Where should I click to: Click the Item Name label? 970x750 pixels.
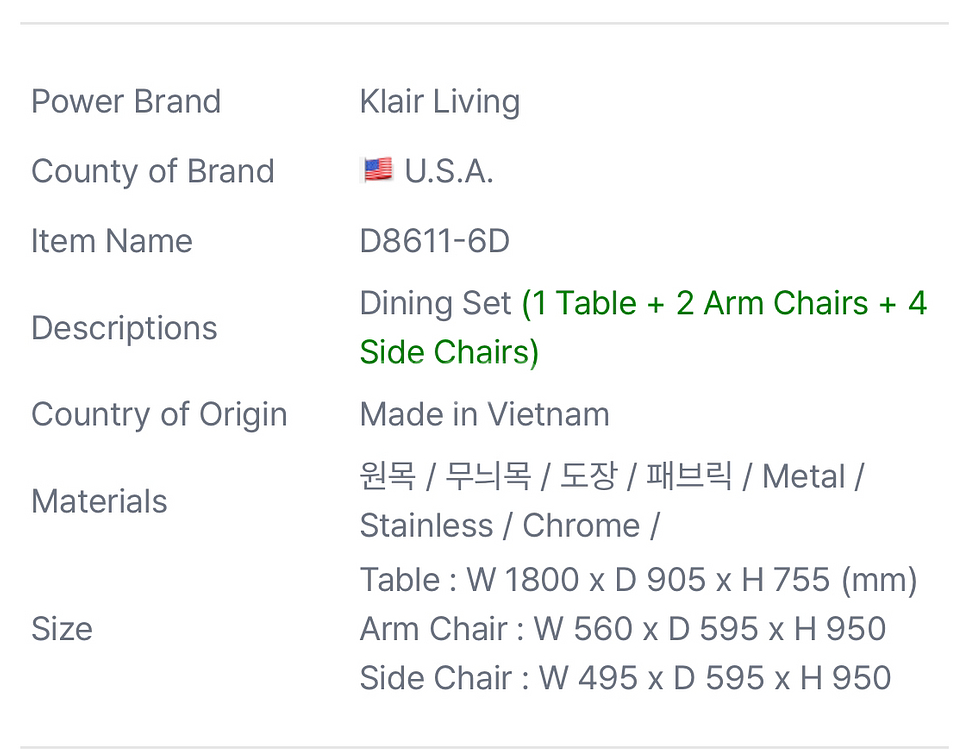point(112,241)
